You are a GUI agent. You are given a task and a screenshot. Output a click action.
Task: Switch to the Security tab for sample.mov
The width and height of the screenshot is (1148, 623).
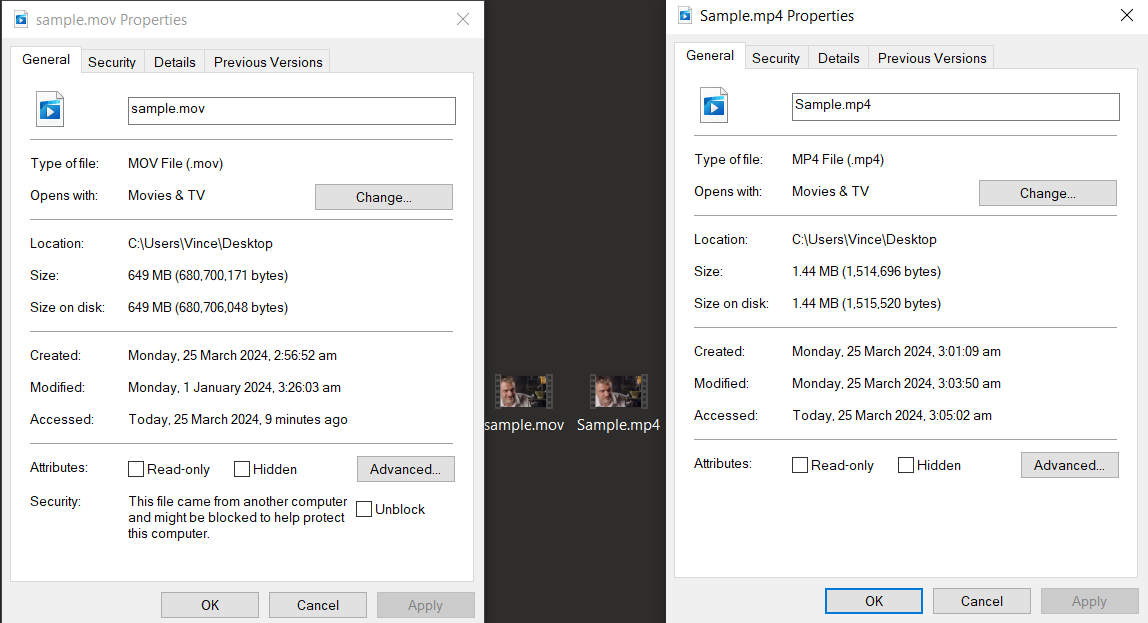click(x=112, y=61)
